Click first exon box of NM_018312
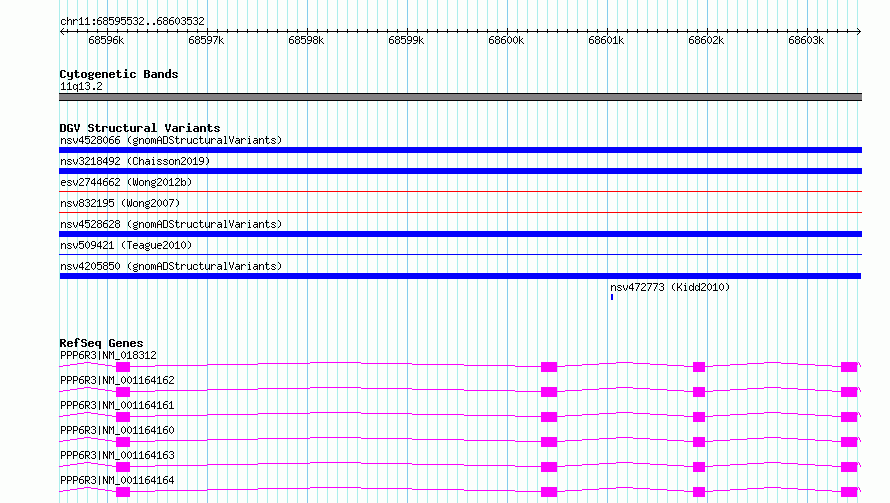The height and width of the screenshot is (503, 890). pos(123,367)
